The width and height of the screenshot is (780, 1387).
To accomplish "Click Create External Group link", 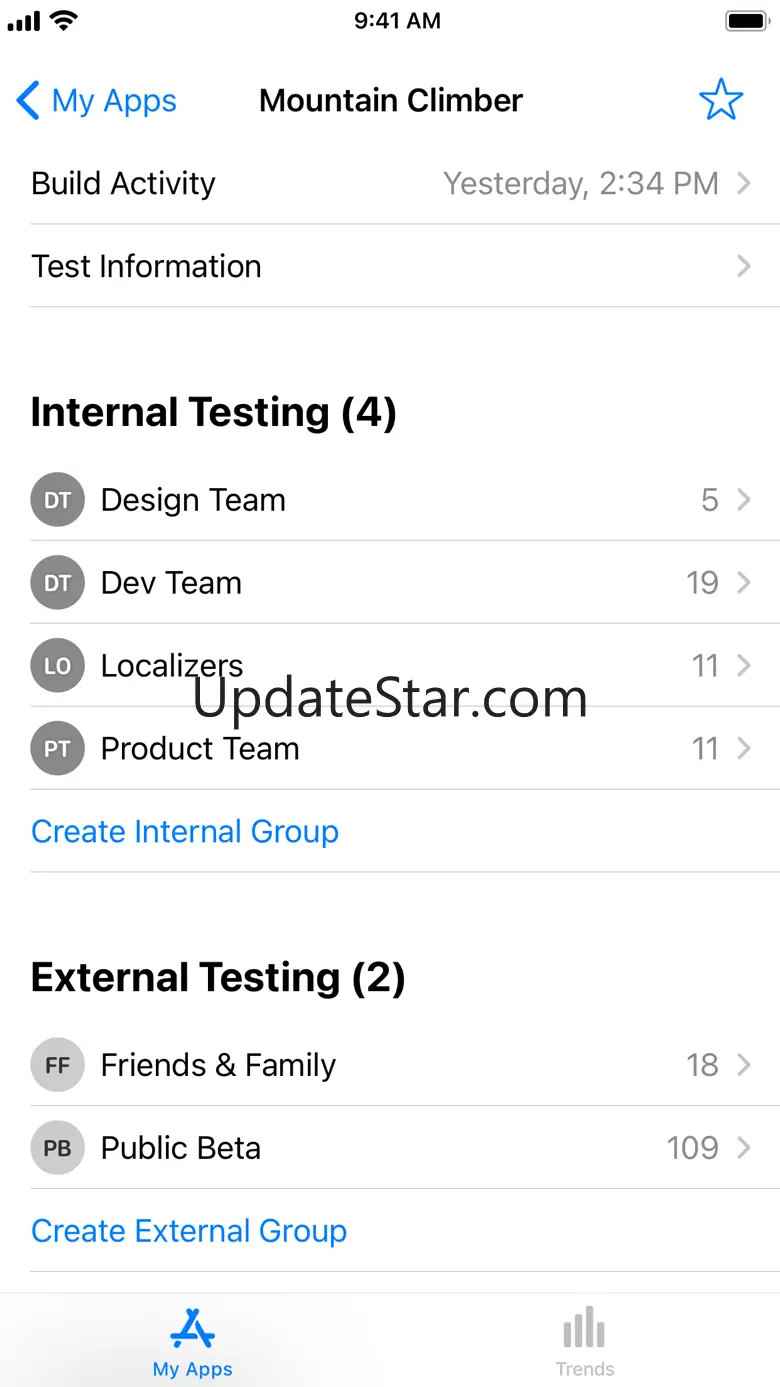I will (x=189, y=1231).
